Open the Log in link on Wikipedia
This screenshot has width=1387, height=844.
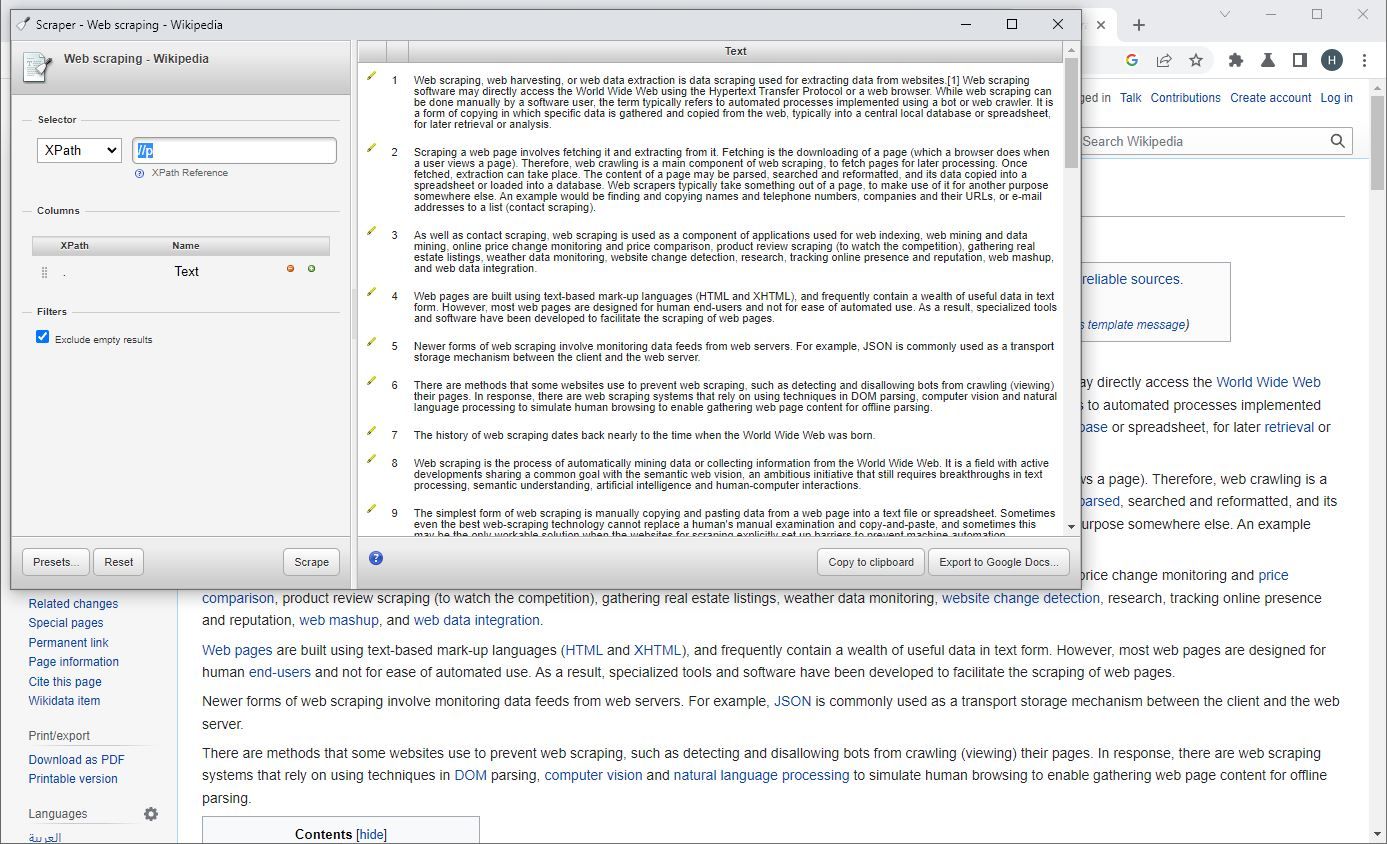[1337, 98]
